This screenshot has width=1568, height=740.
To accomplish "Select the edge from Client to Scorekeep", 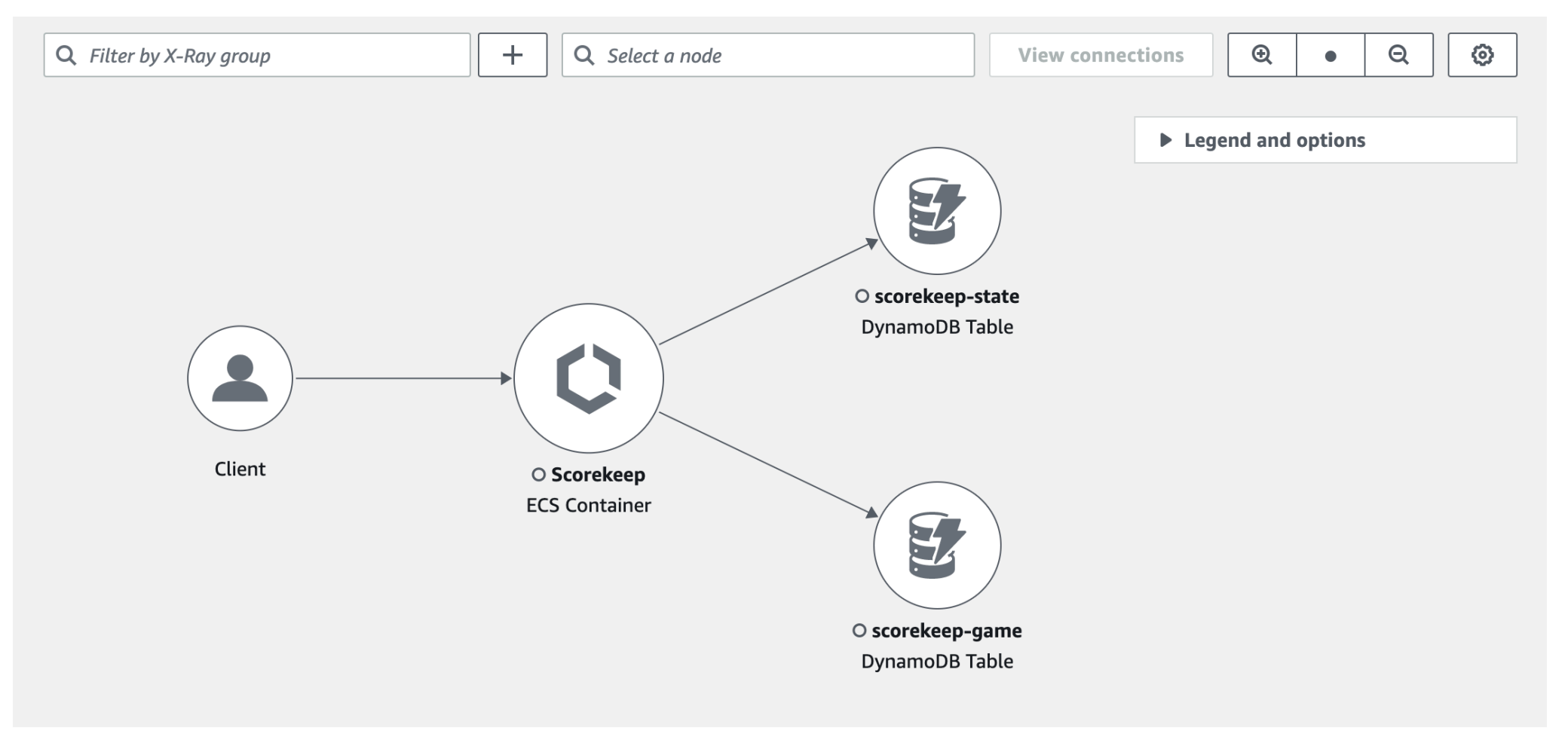I will (403, 378).
